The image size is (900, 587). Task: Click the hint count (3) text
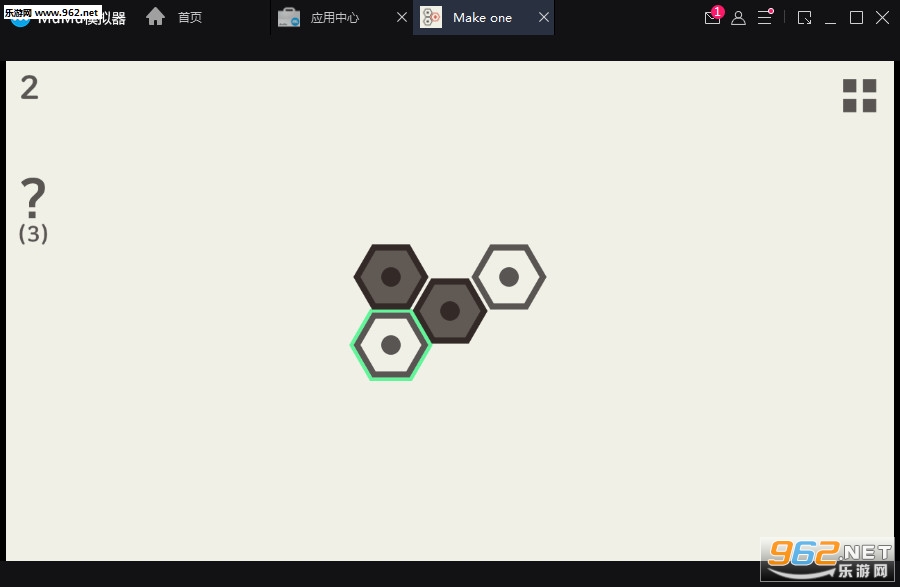coord(33,234)
